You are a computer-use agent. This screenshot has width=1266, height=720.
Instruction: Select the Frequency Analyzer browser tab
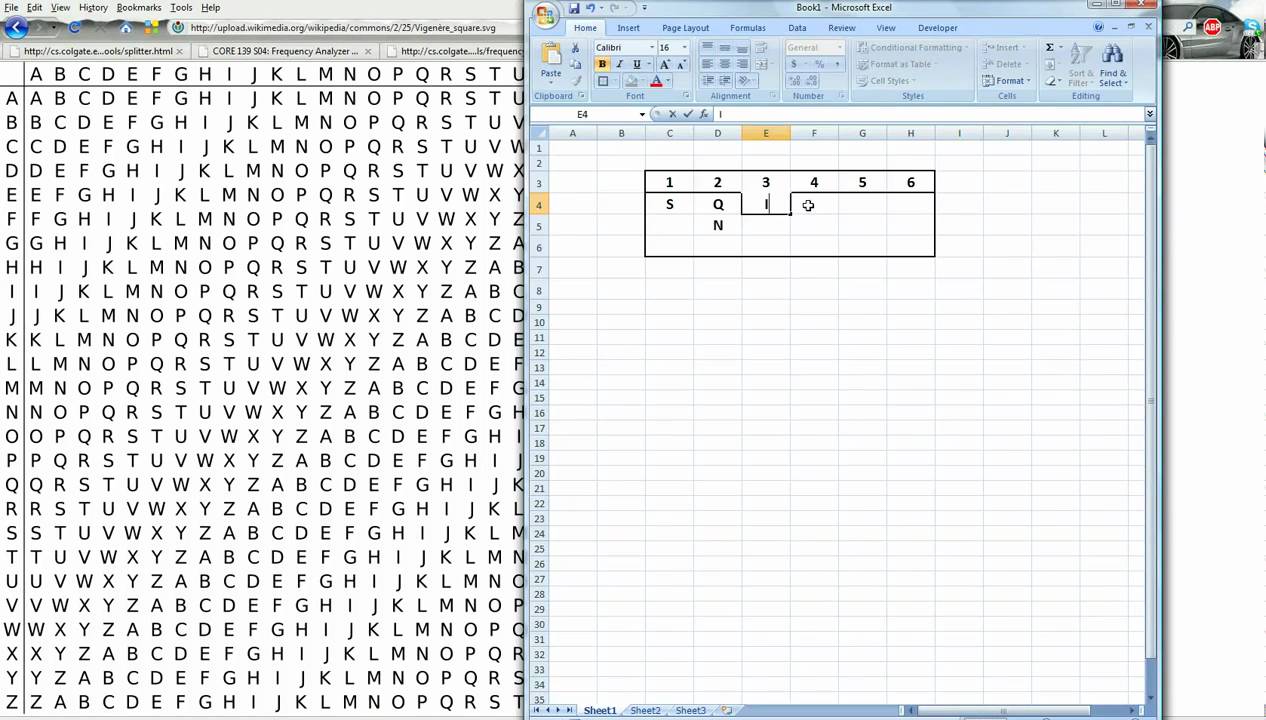coord(283,51)
